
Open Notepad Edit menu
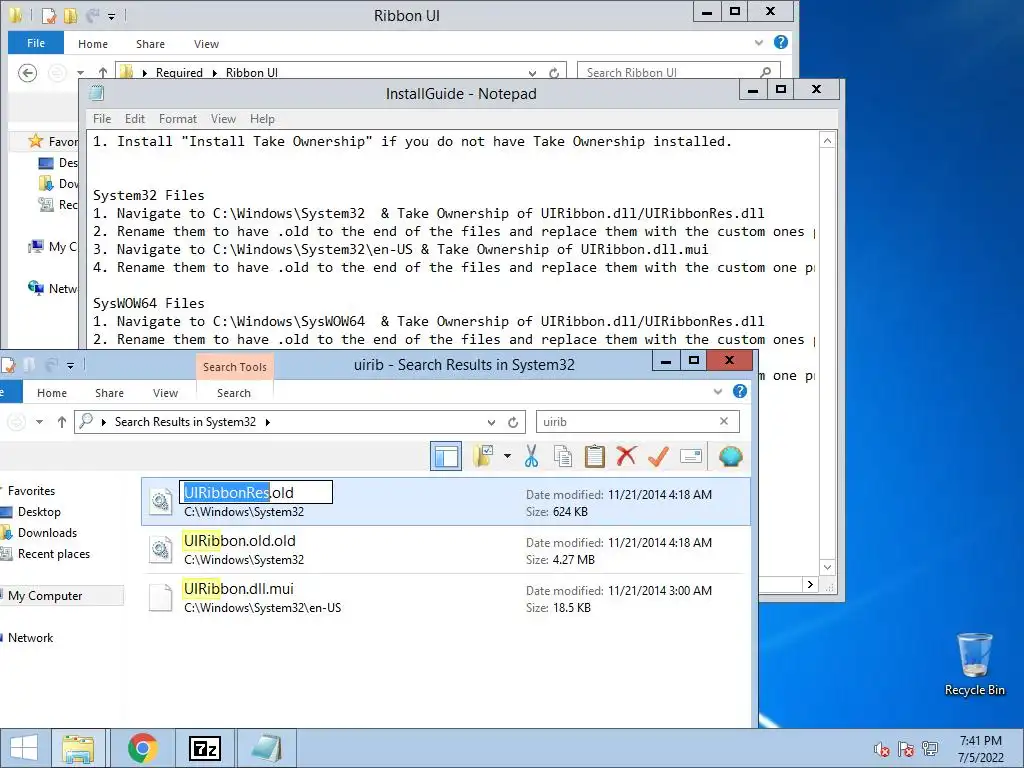click(135, 119)
